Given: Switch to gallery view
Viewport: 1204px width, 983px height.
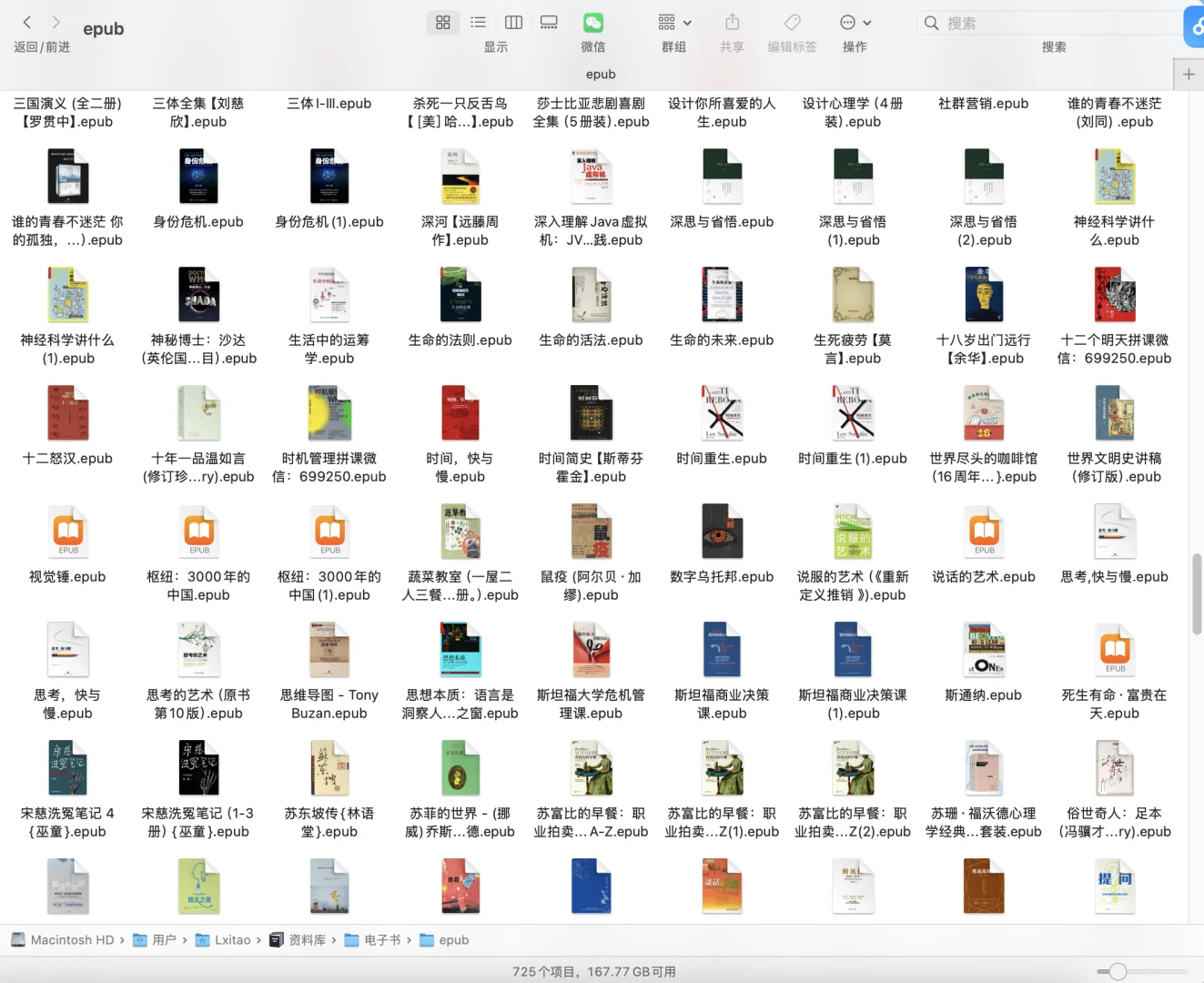Looking at the screenshot, I should (549, 22).
